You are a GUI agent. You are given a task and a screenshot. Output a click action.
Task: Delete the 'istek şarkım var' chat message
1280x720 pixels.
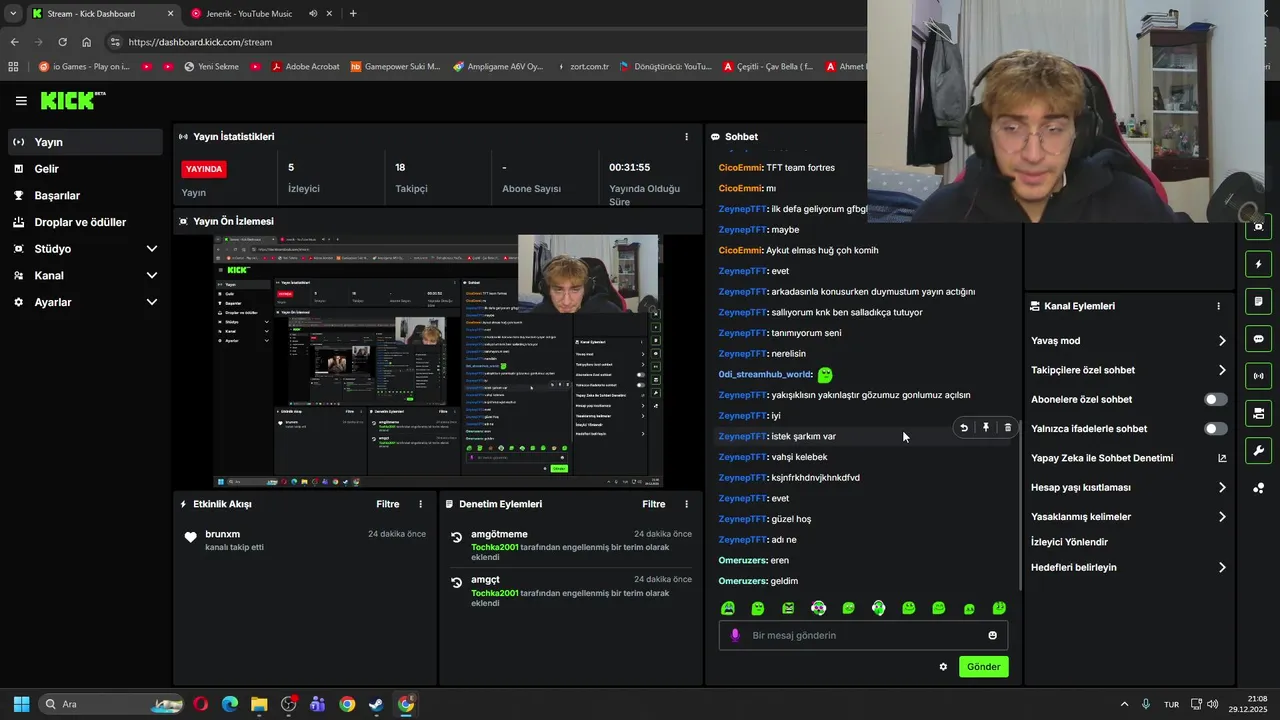coord(1007,428)
